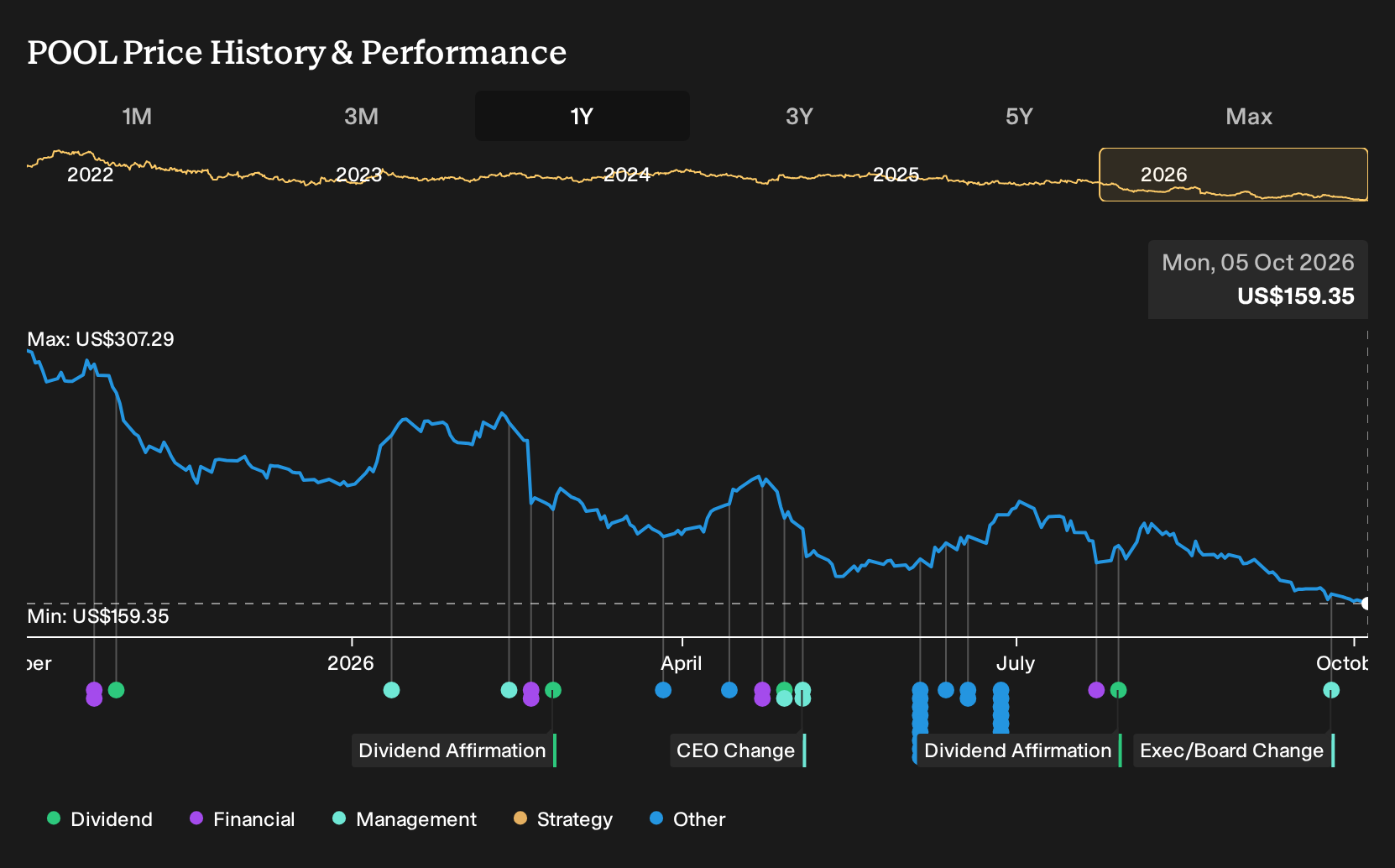Click the white current price endpoint dot

pos(1366,604)
